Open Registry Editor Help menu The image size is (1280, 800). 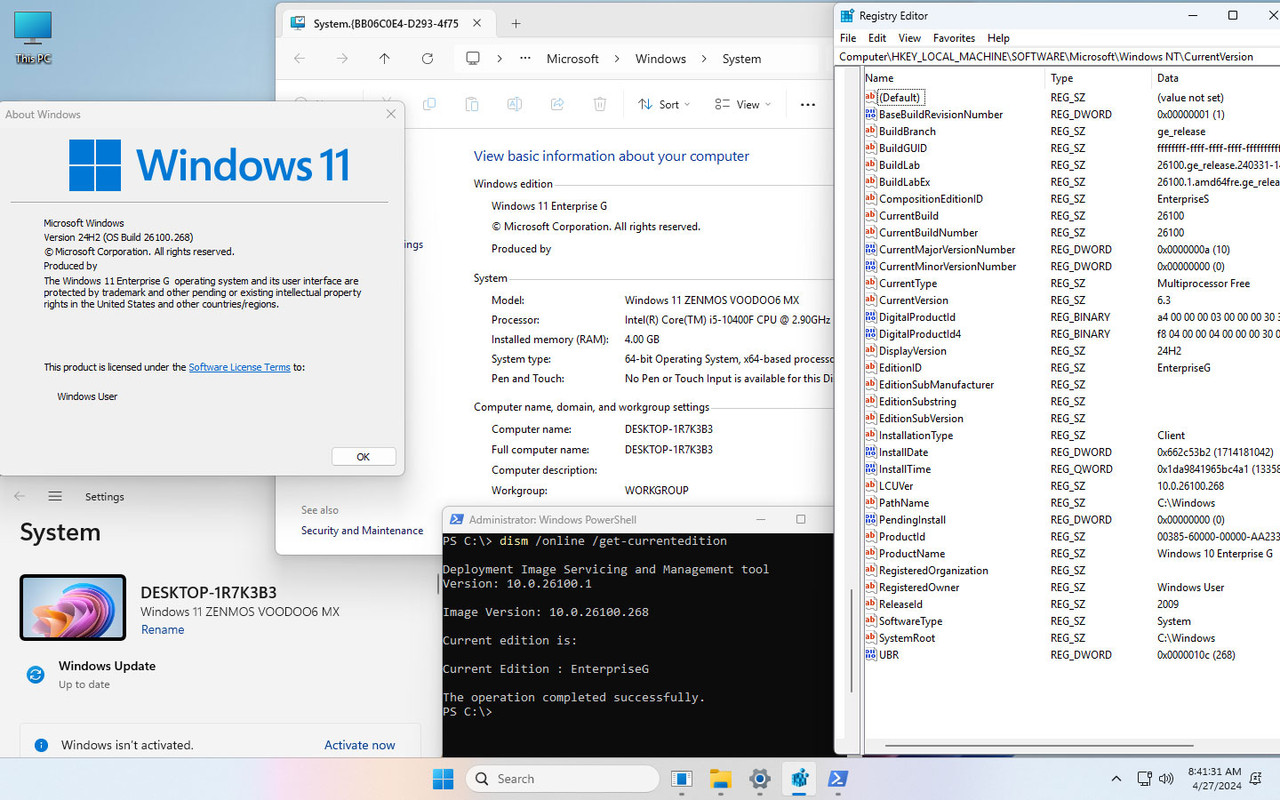(998, 38)
